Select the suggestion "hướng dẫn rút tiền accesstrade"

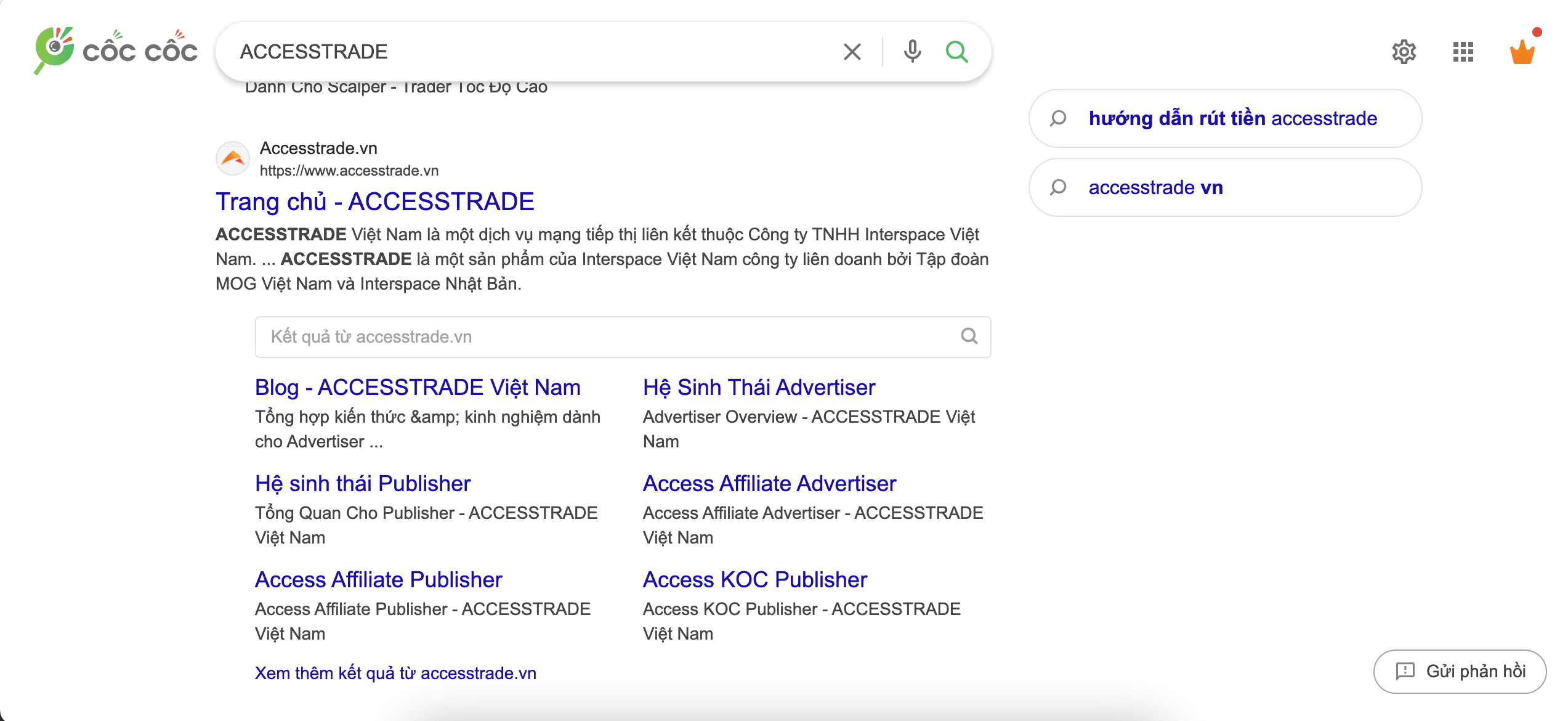(x=1232, y=118)
